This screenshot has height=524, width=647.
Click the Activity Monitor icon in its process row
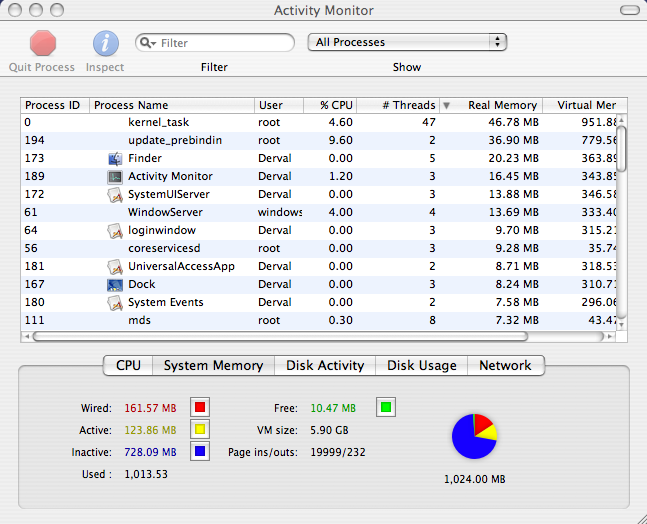click(x=115, y=177)
